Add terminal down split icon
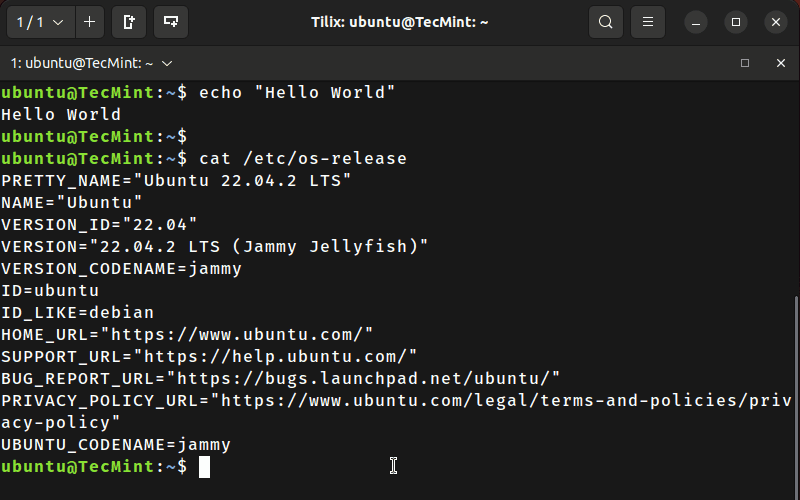Image resolution: width=800 pixels, height=500 pixels. tap(171, 22)
